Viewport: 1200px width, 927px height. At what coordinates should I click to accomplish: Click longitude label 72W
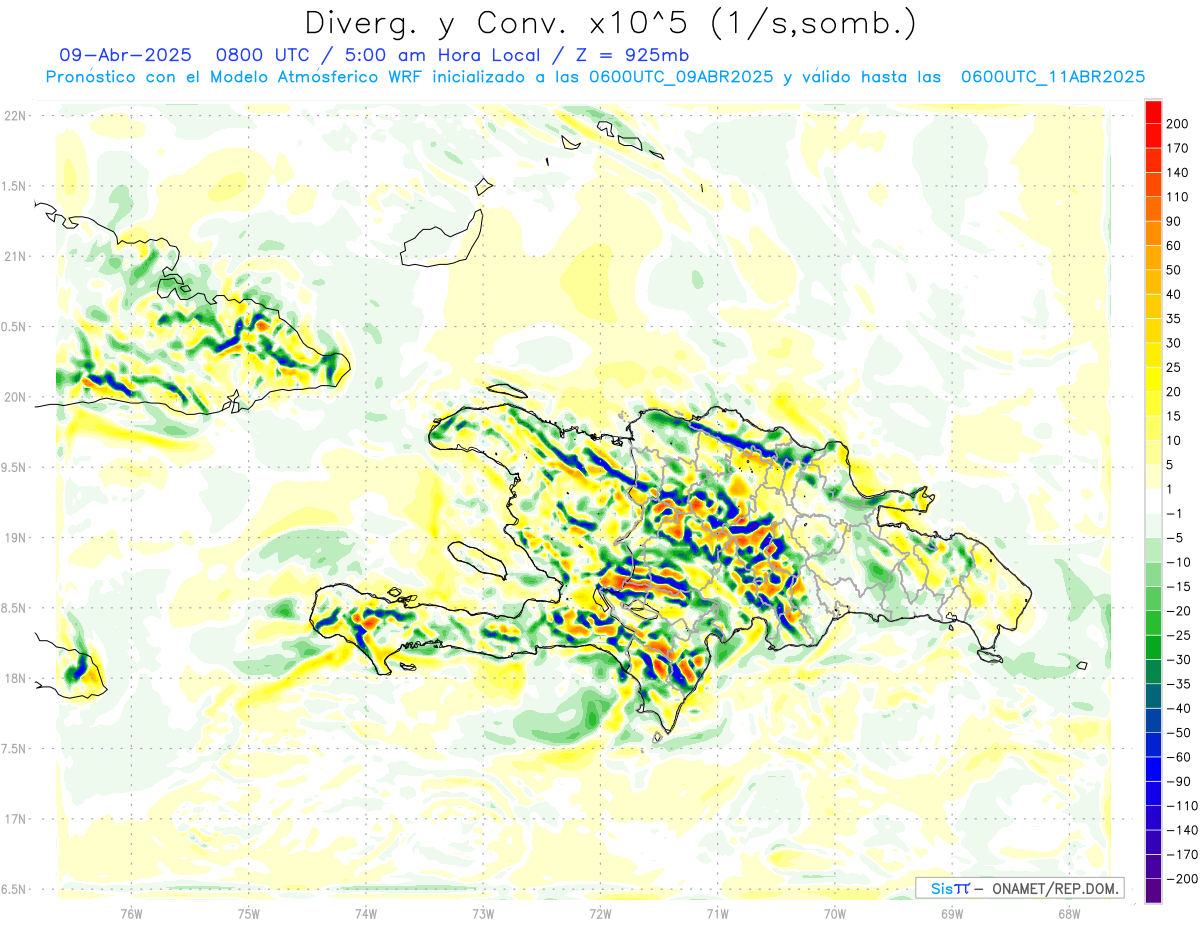point(600,912)
